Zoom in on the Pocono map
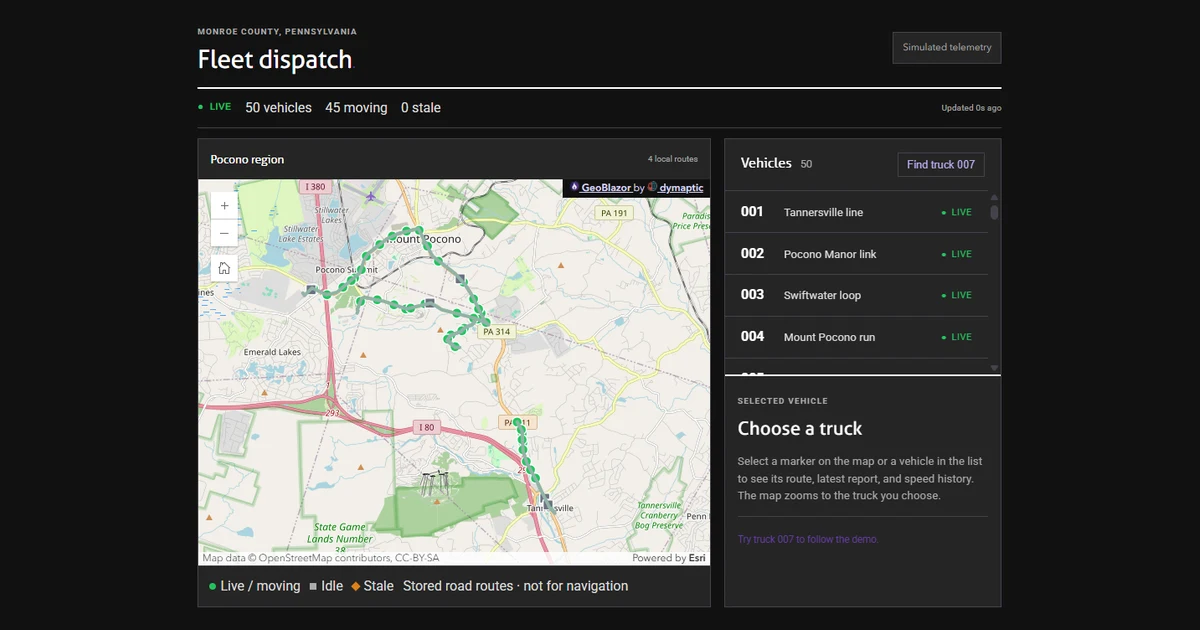Screen dimensions: 1200x630 [x=224, y=205]
